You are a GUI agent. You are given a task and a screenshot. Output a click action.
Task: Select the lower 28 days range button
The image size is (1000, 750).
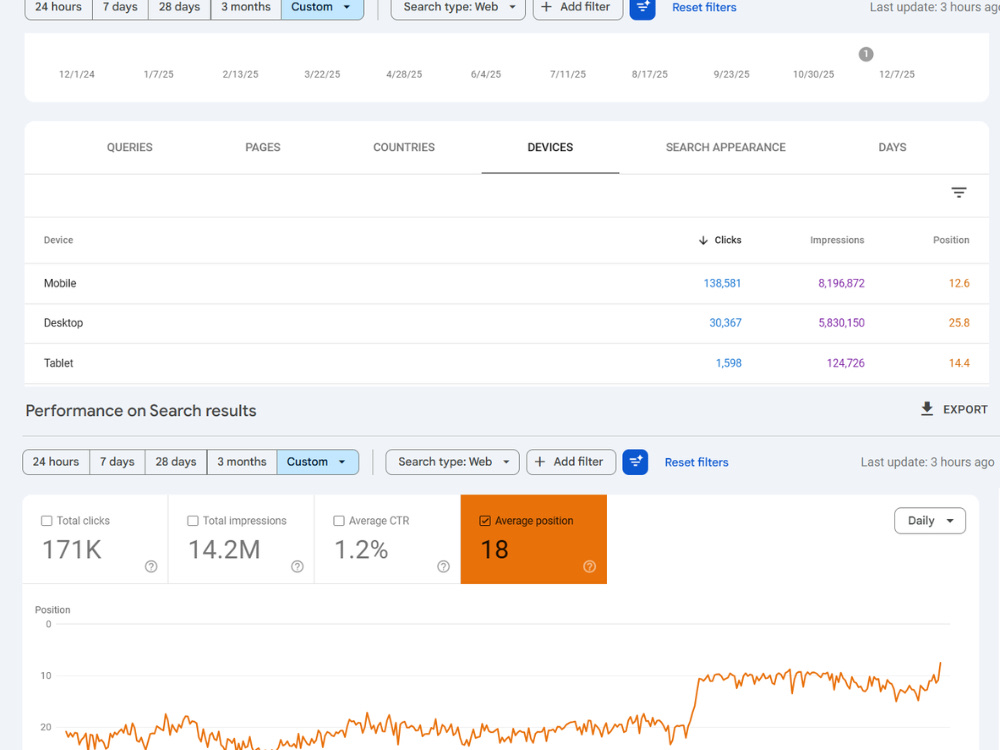click(176, 462)
